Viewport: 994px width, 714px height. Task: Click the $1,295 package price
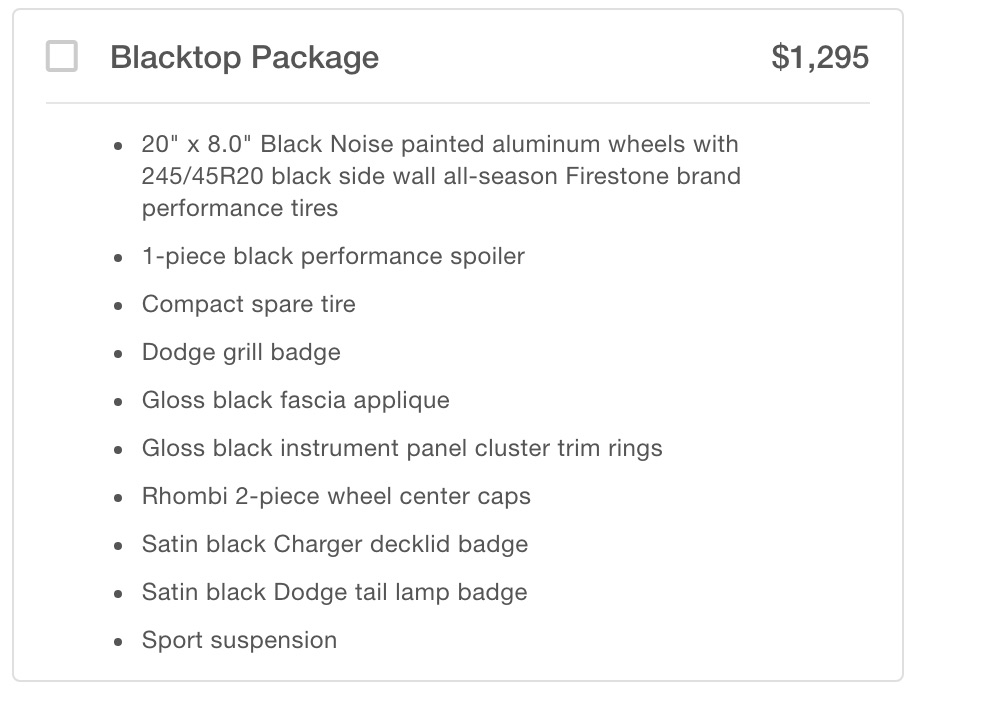820,57
